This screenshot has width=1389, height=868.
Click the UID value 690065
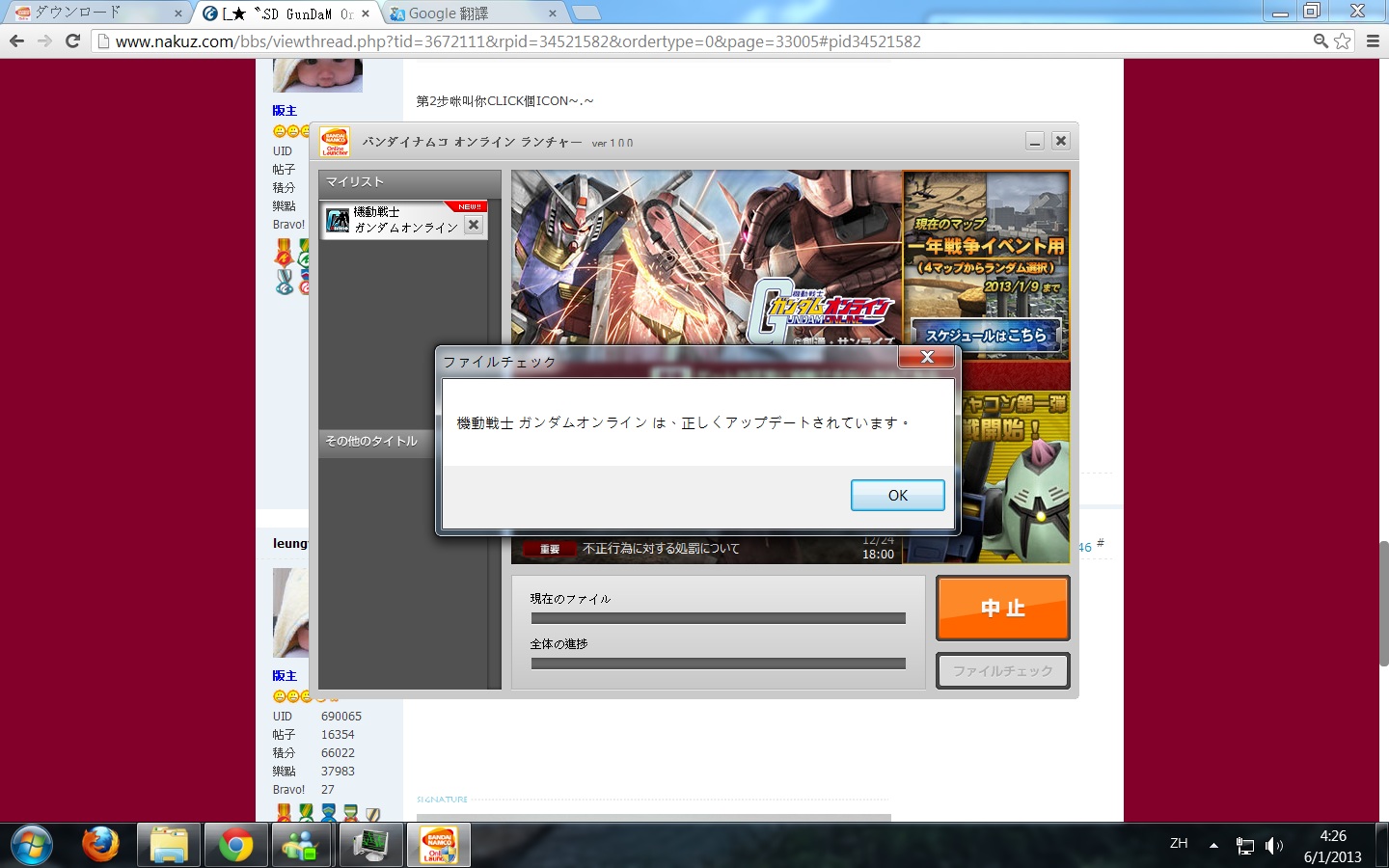point(341,717)
